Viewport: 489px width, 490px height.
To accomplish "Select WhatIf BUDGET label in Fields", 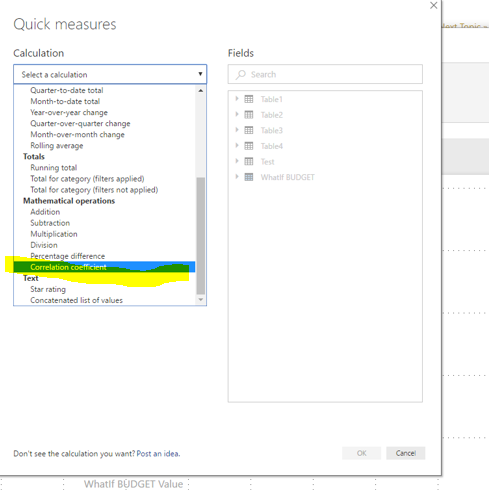I will [287, 177].
